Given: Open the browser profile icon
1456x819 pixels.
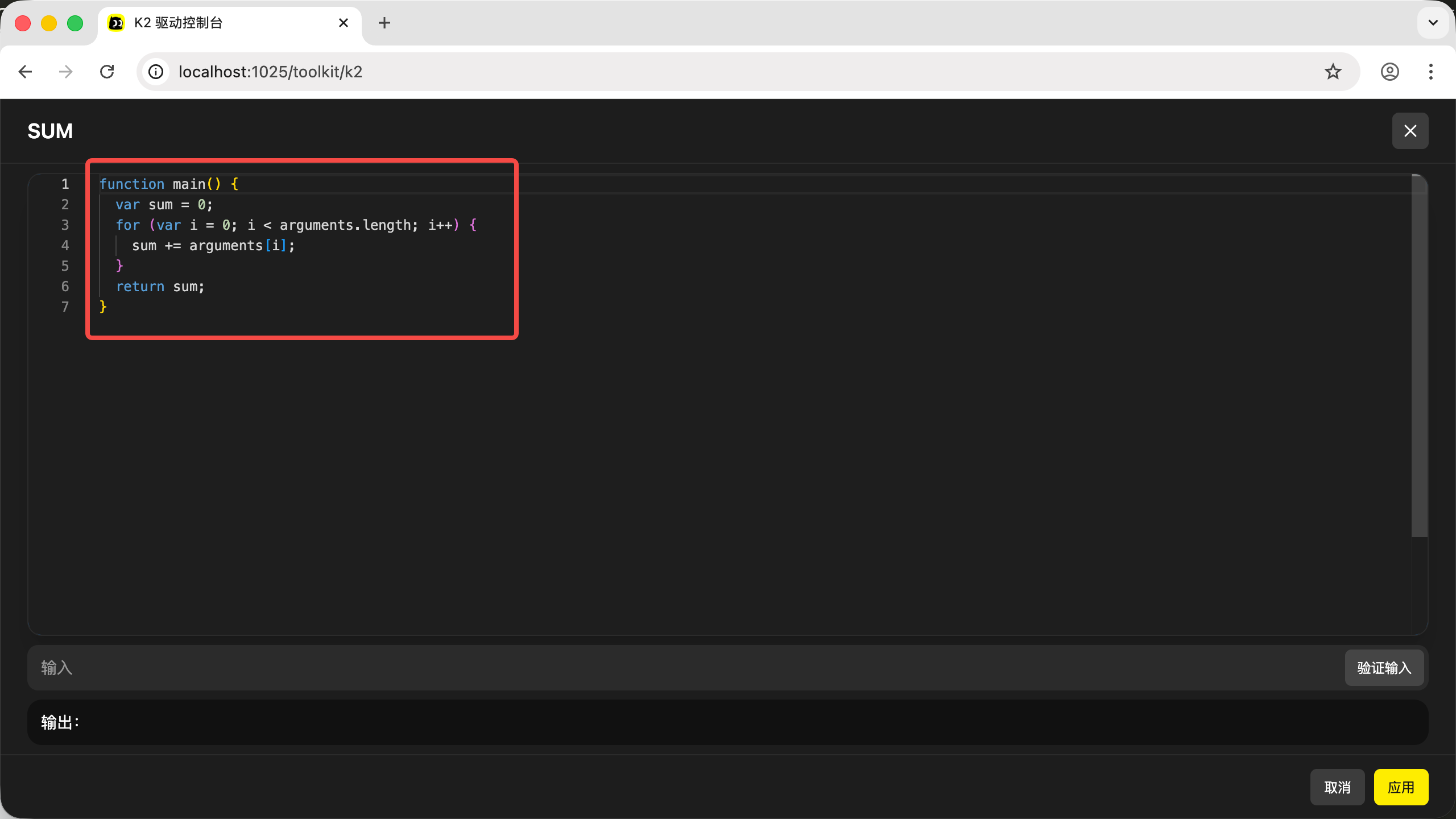Looking at the screenshot, I should point(1389,72).
